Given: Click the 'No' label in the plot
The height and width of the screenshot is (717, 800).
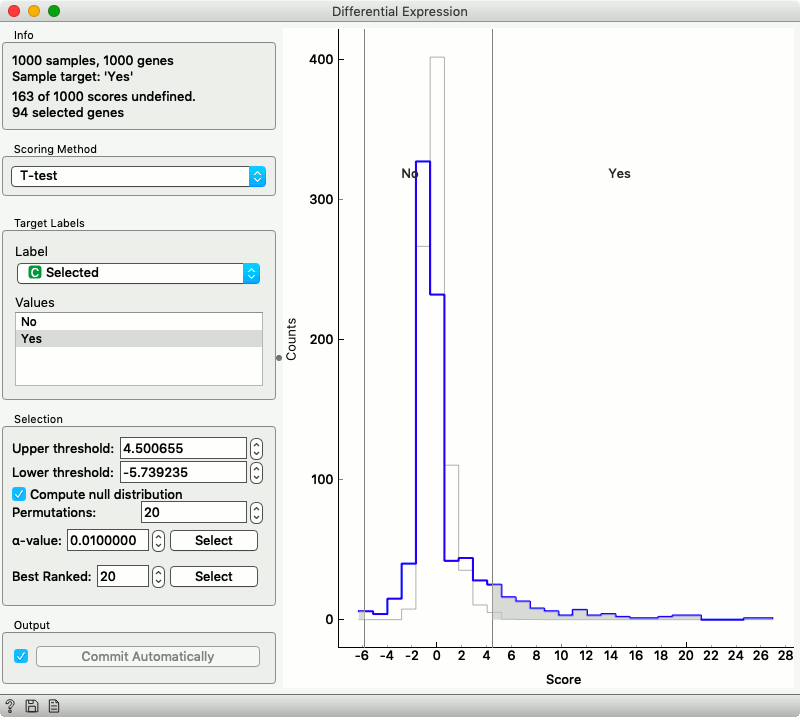Looking at the screenshot, I should (410, 174).
